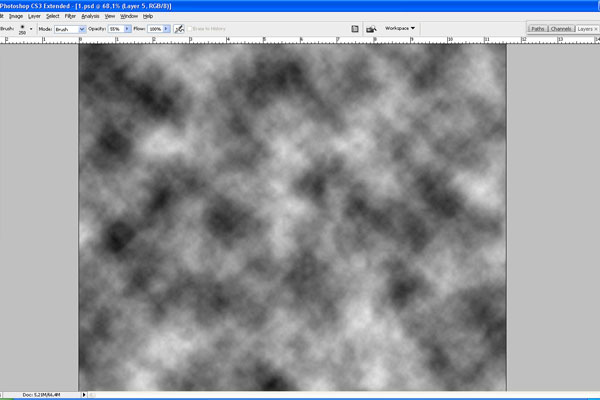Click the Go to Bridge icon
600x400 pixels.
point(372,29)
